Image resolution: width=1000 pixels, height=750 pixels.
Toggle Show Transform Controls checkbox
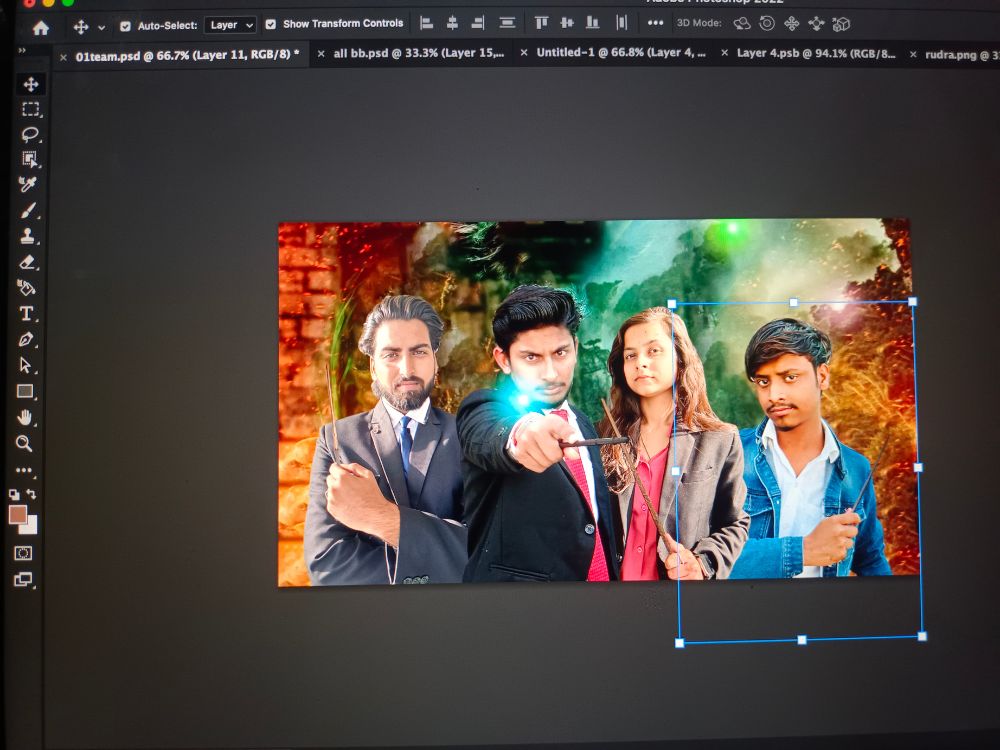click(x=270, y=24)
